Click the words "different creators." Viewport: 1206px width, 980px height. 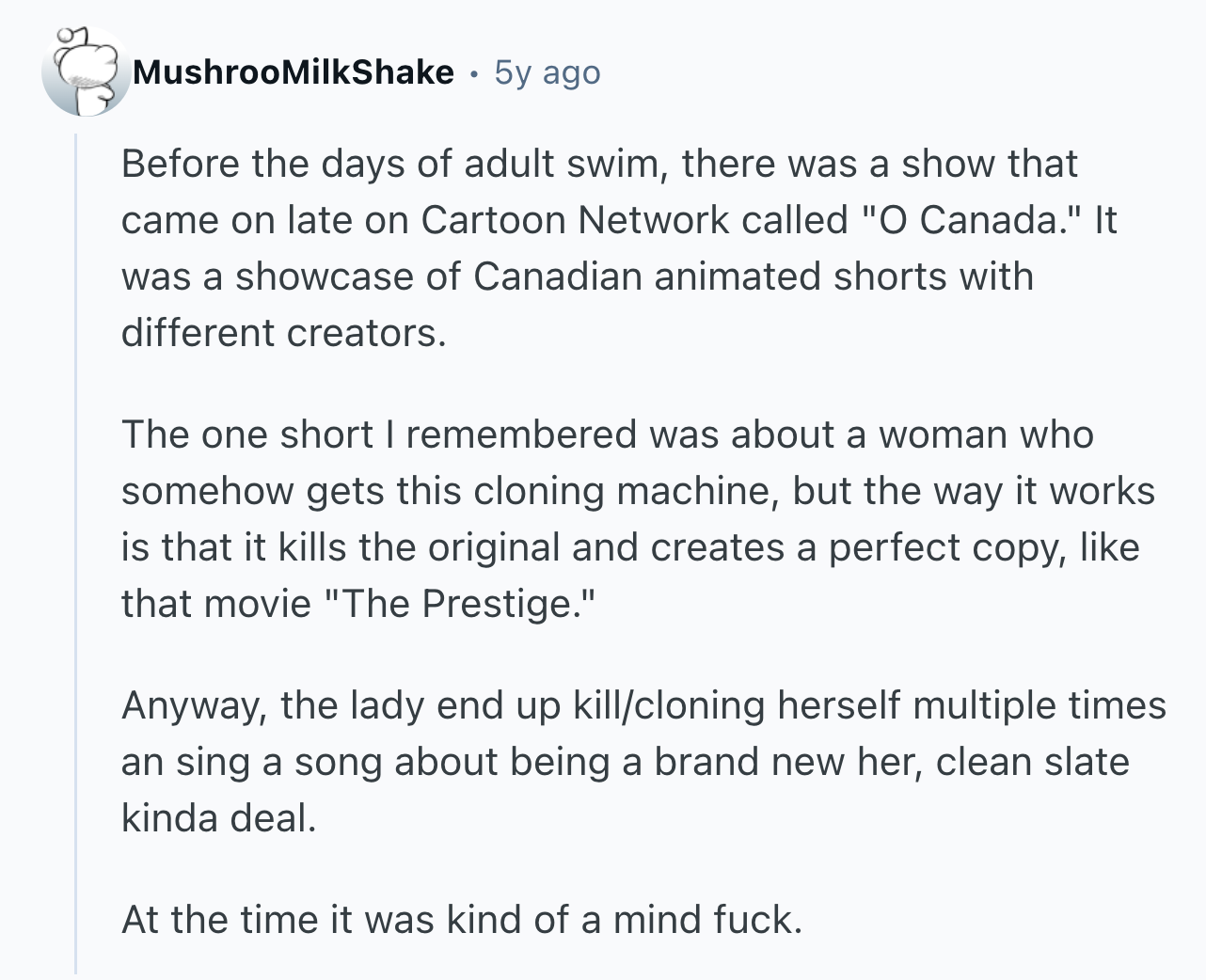tap(283, 333)
